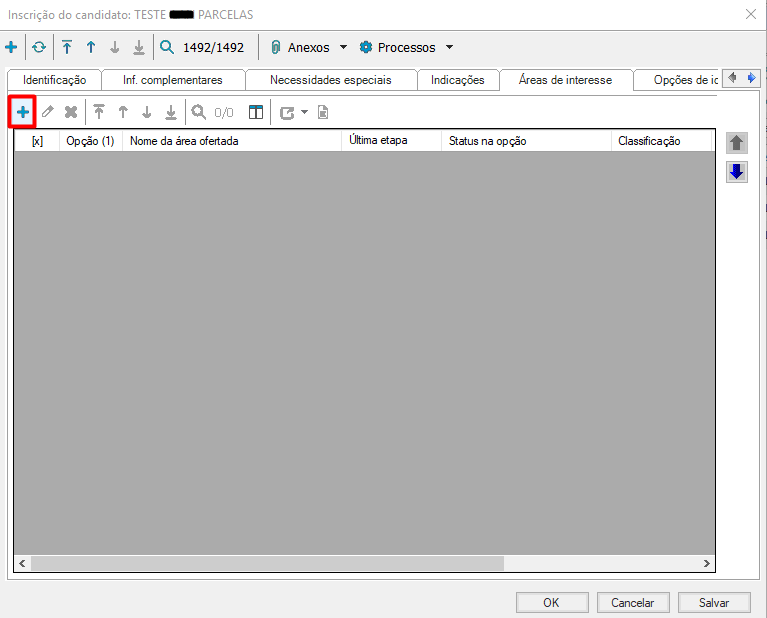Open the export dropdown arrow in grid toolbar
The width and height of the screenshot is (767, 618).
pos(304,113)
